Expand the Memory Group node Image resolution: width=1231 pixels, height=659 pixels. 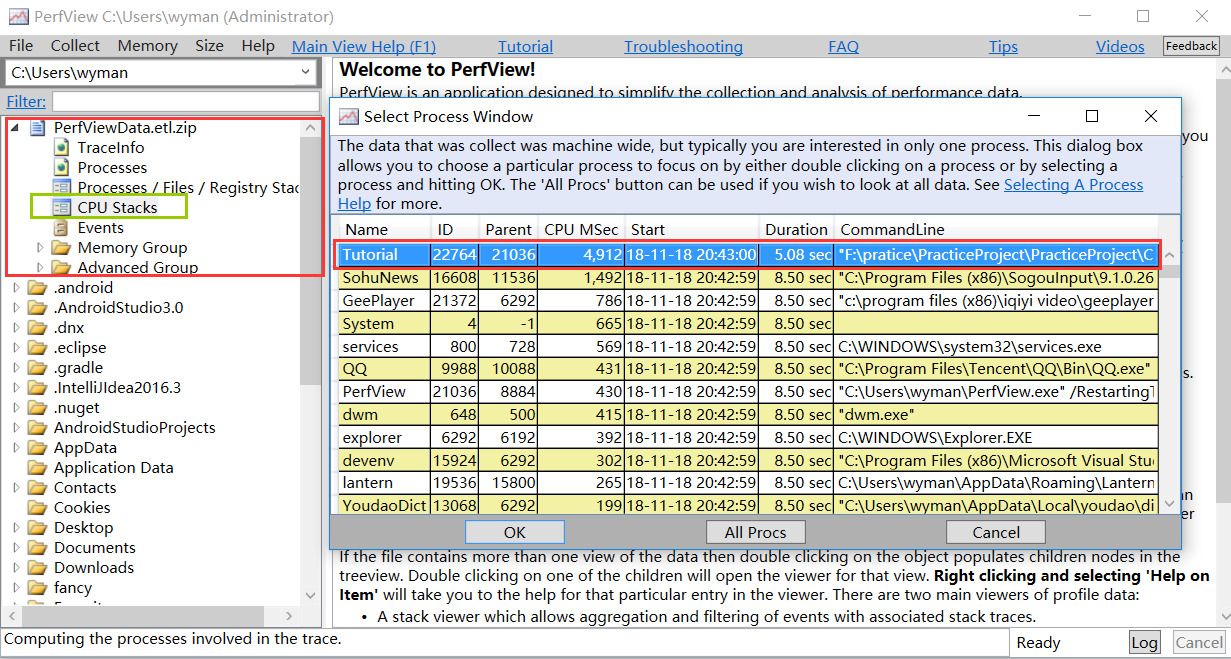40,248
